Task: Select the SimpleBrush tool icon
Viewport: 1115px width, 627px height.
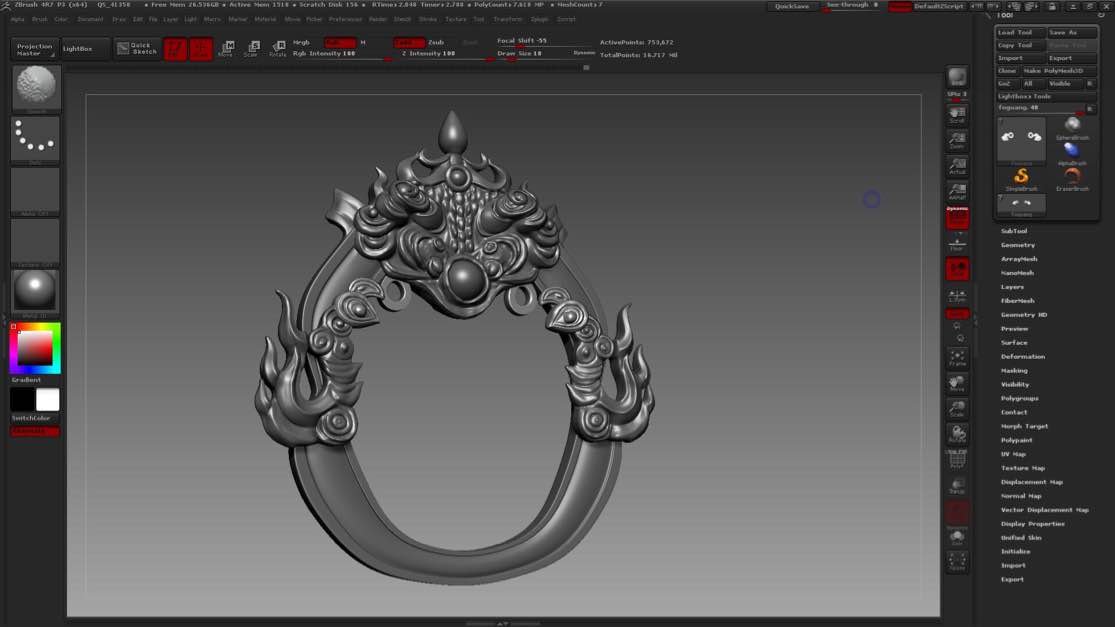Action: [x=1021, y=178]
